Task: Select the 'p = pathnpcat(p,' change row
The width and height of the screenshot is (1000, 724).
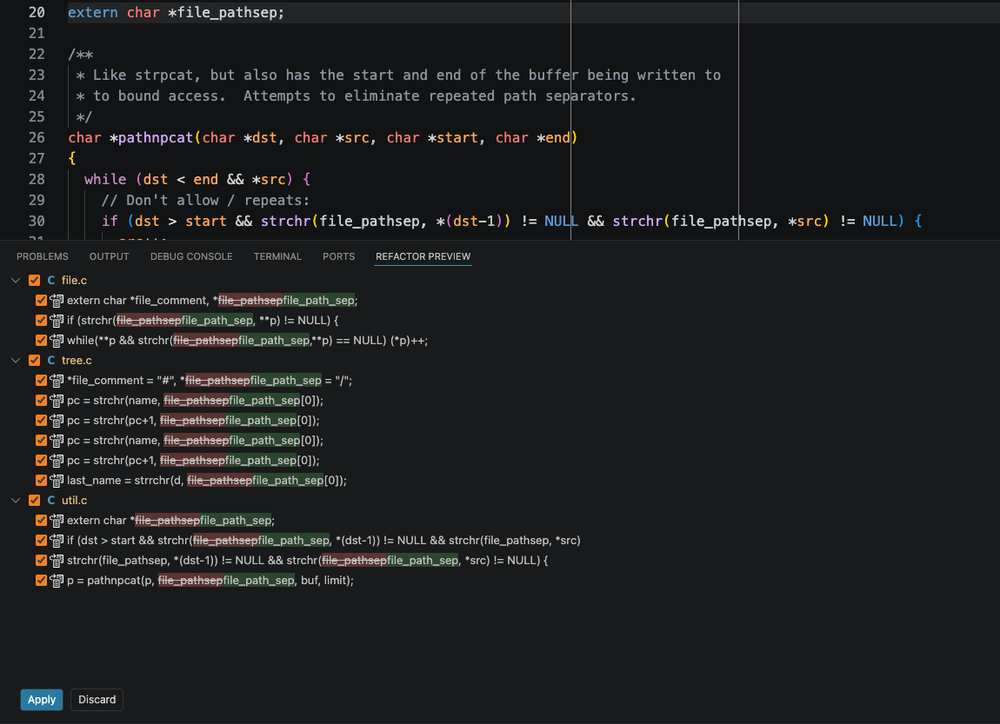Action: pos(210,580)
